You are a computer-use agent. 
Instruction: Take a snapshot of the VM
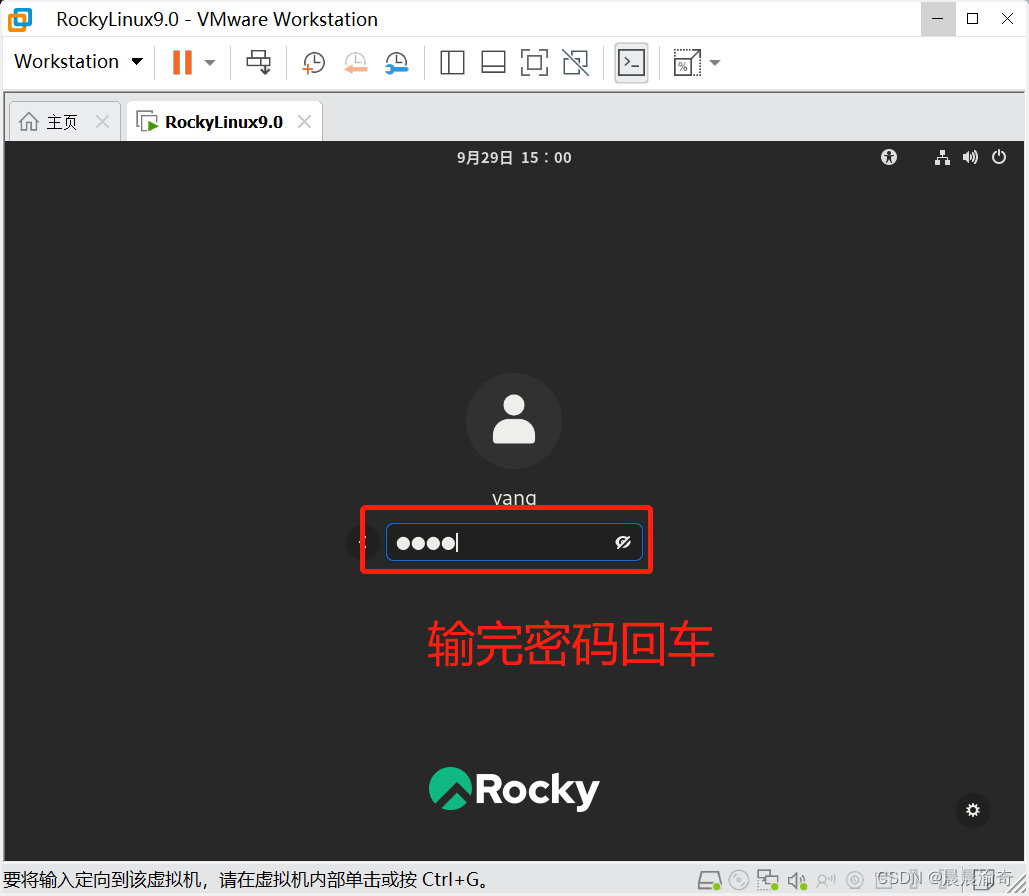[314, 63]
